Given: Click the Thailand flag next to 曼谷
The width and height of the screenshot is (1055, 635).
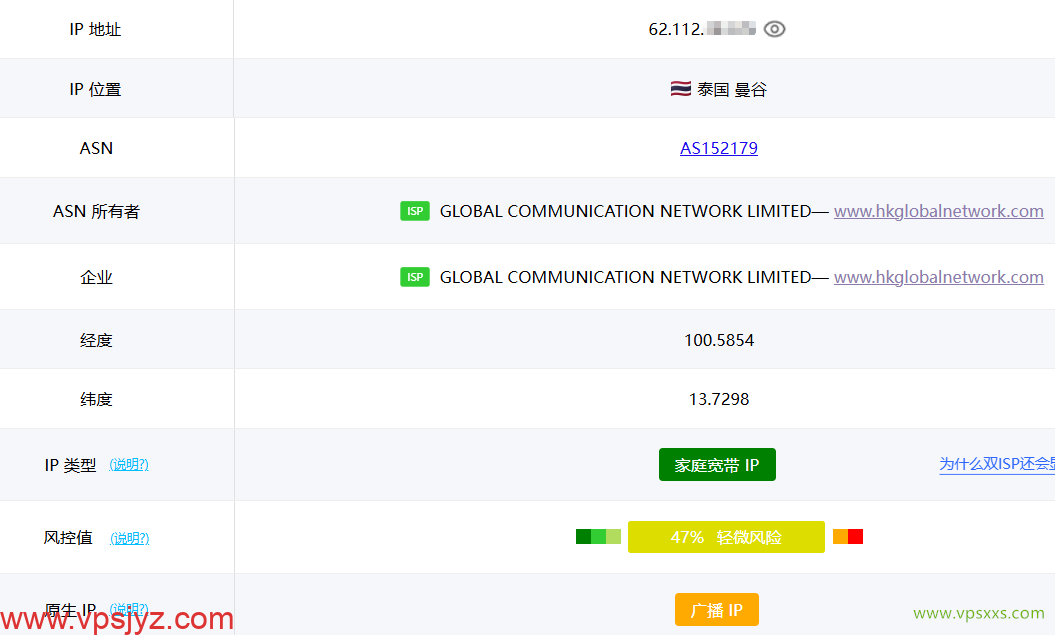Looking at the screenshot, I should [679, 88].
